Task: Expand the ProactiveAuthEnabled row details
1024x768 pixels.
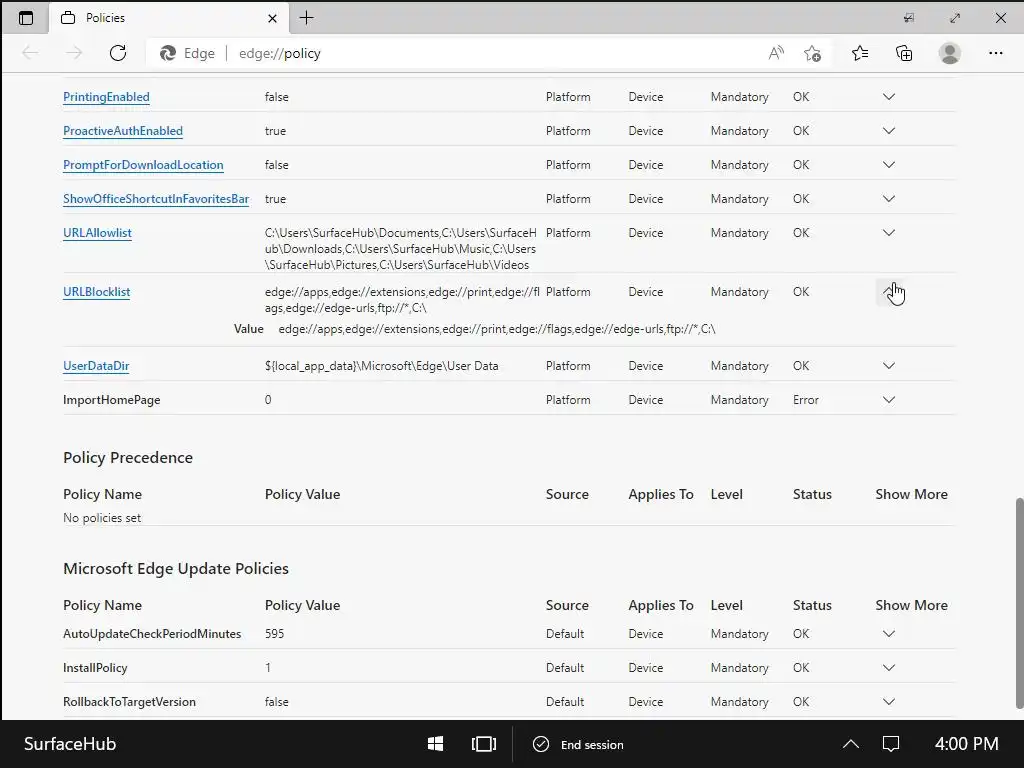Action: coord(889,131)
